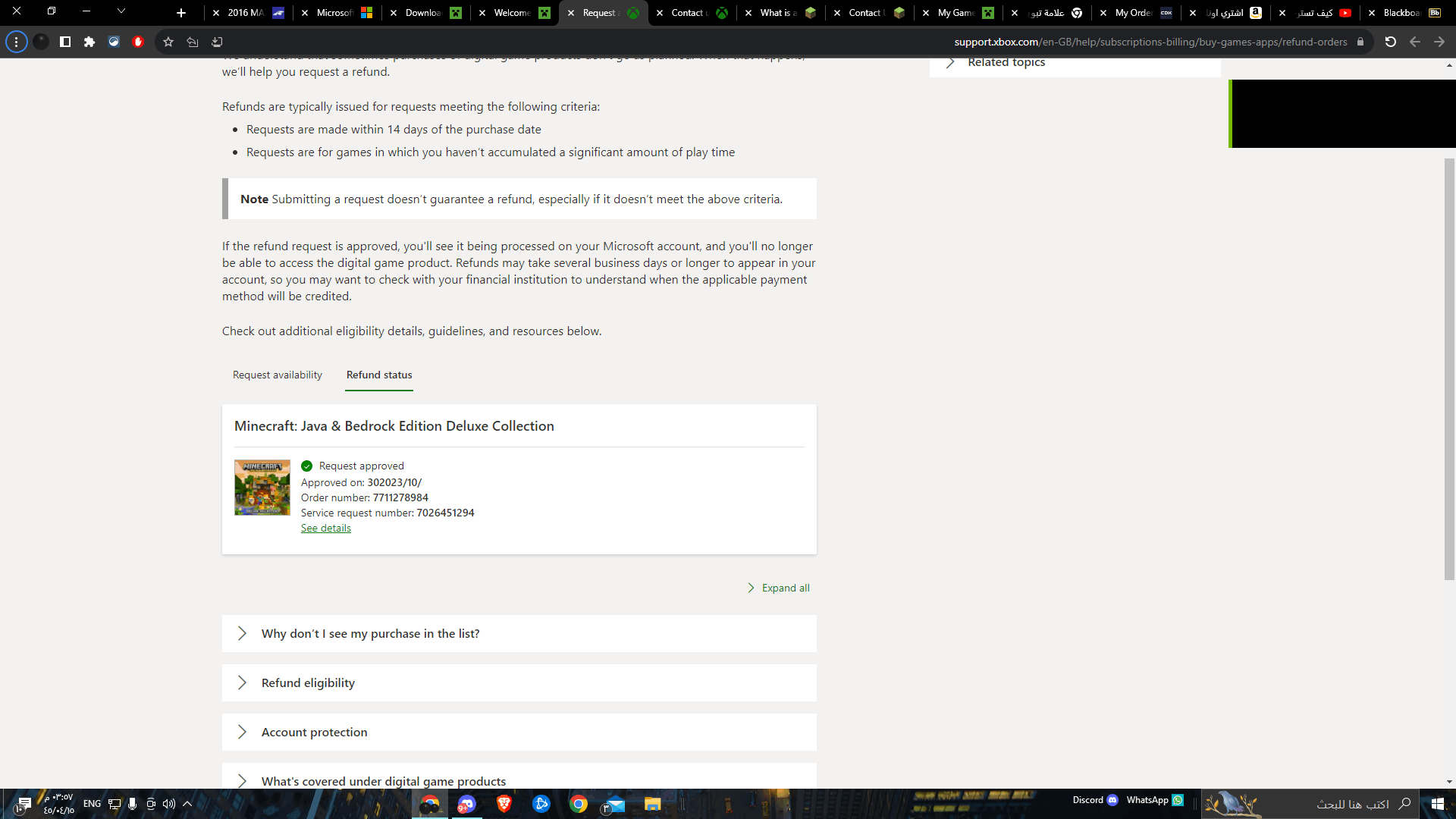Viewport: 1456px width, 819px height.
Task: Click the Extensions puzzle icon
Action: pos(89,42)
